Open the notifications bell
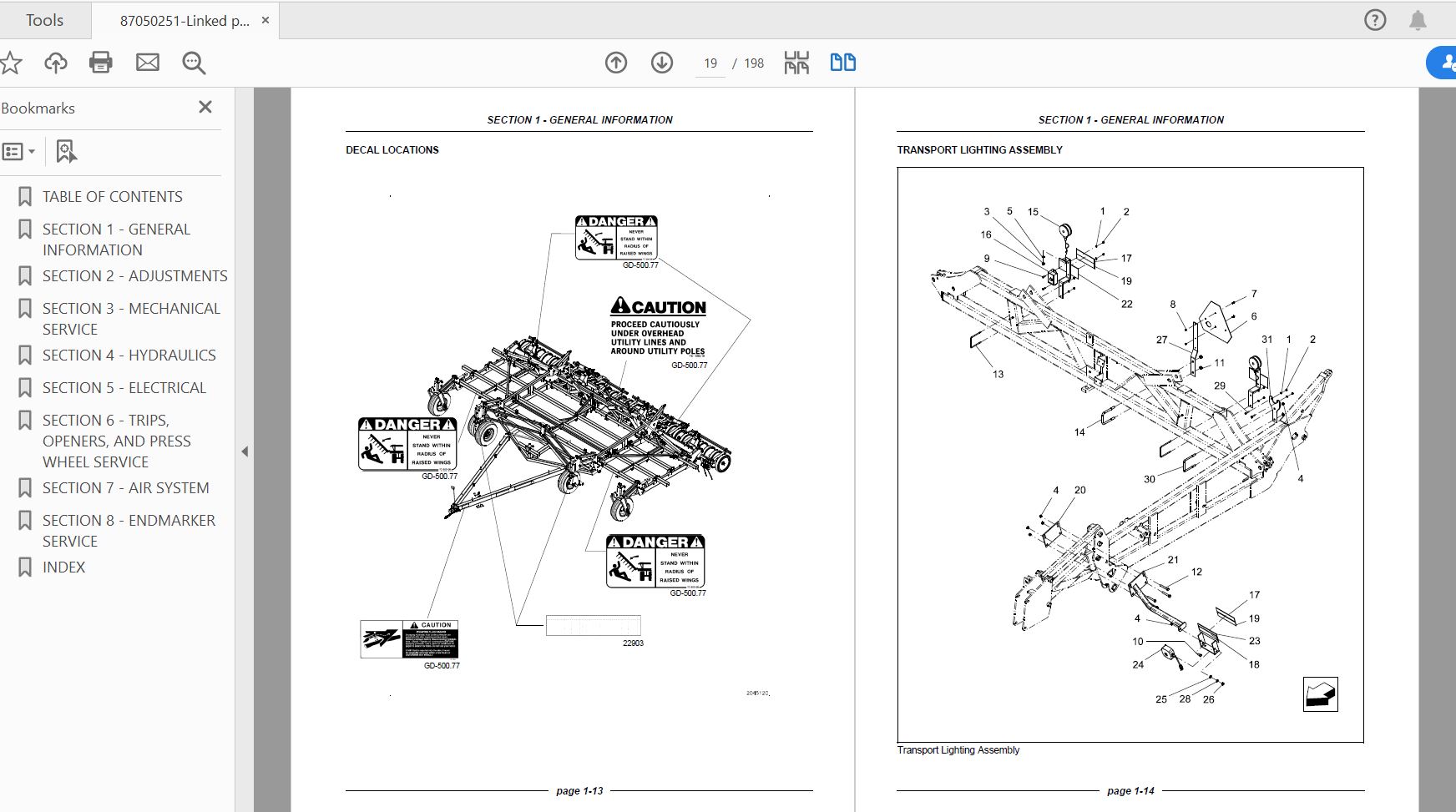This screenshot has width=1456, height=812. tap(1418, 20)
